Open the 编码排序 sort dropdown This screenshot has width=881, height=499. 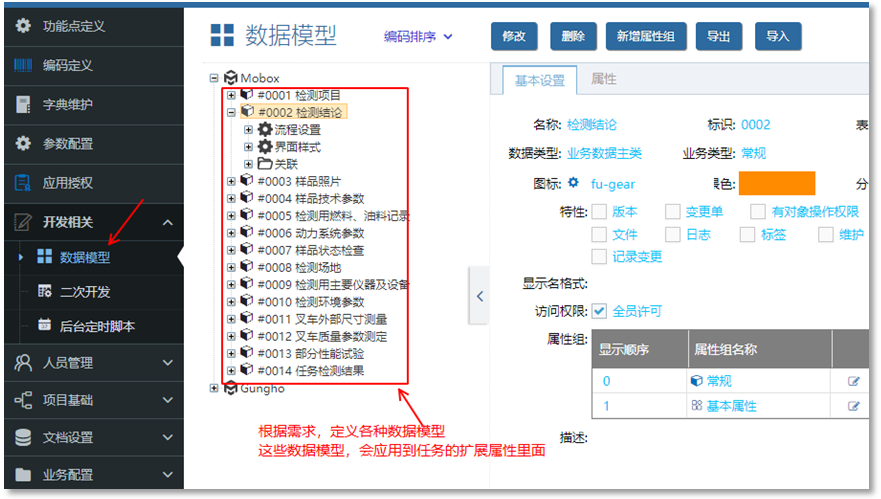[418, 37]
